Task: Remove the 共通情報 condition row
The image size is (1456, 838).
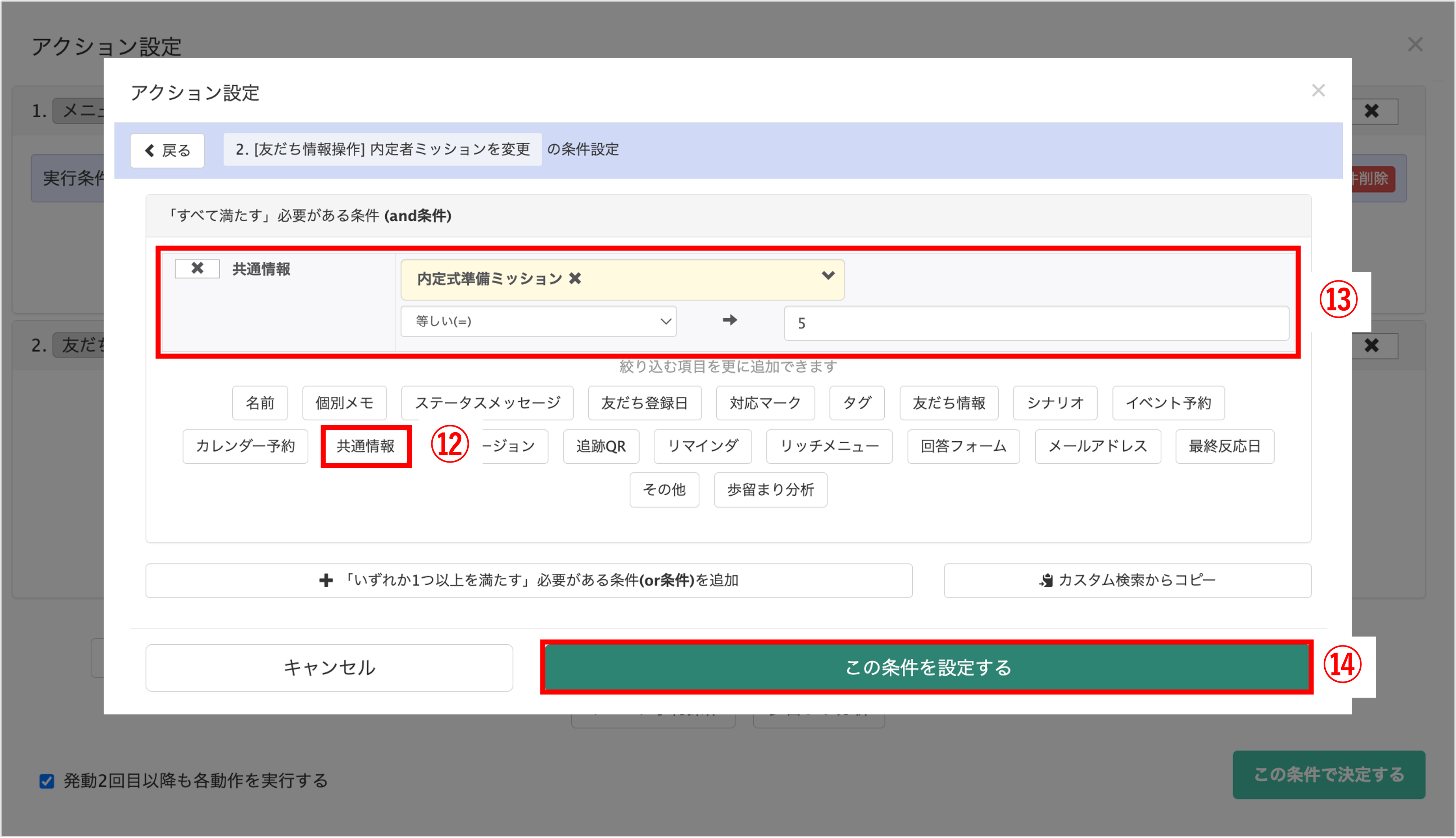Action: (197, 268)
